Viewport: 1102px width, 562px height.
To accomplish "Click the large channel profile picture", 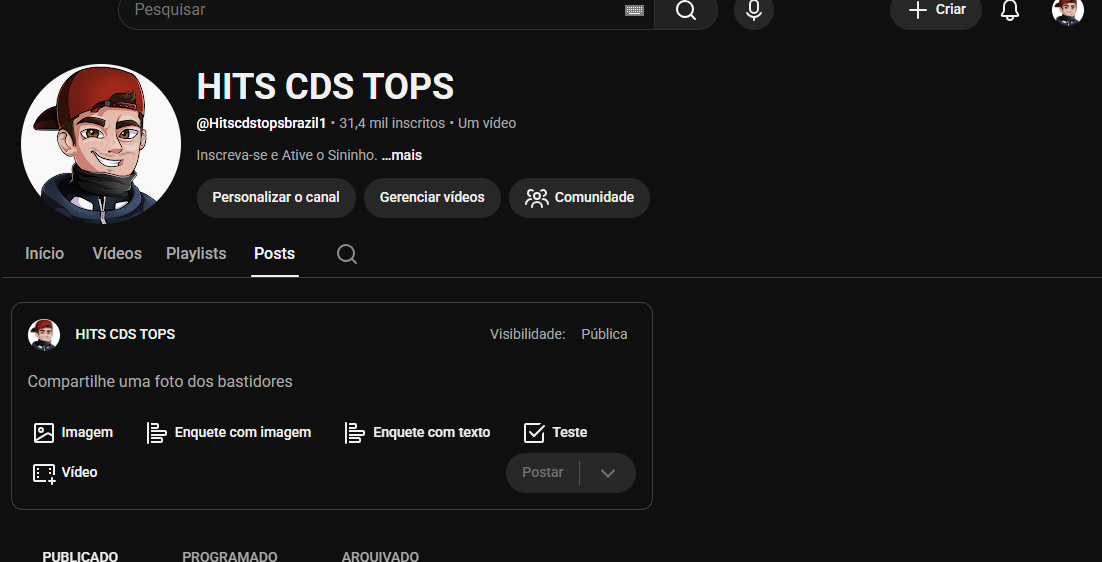I will click(101, 144).
